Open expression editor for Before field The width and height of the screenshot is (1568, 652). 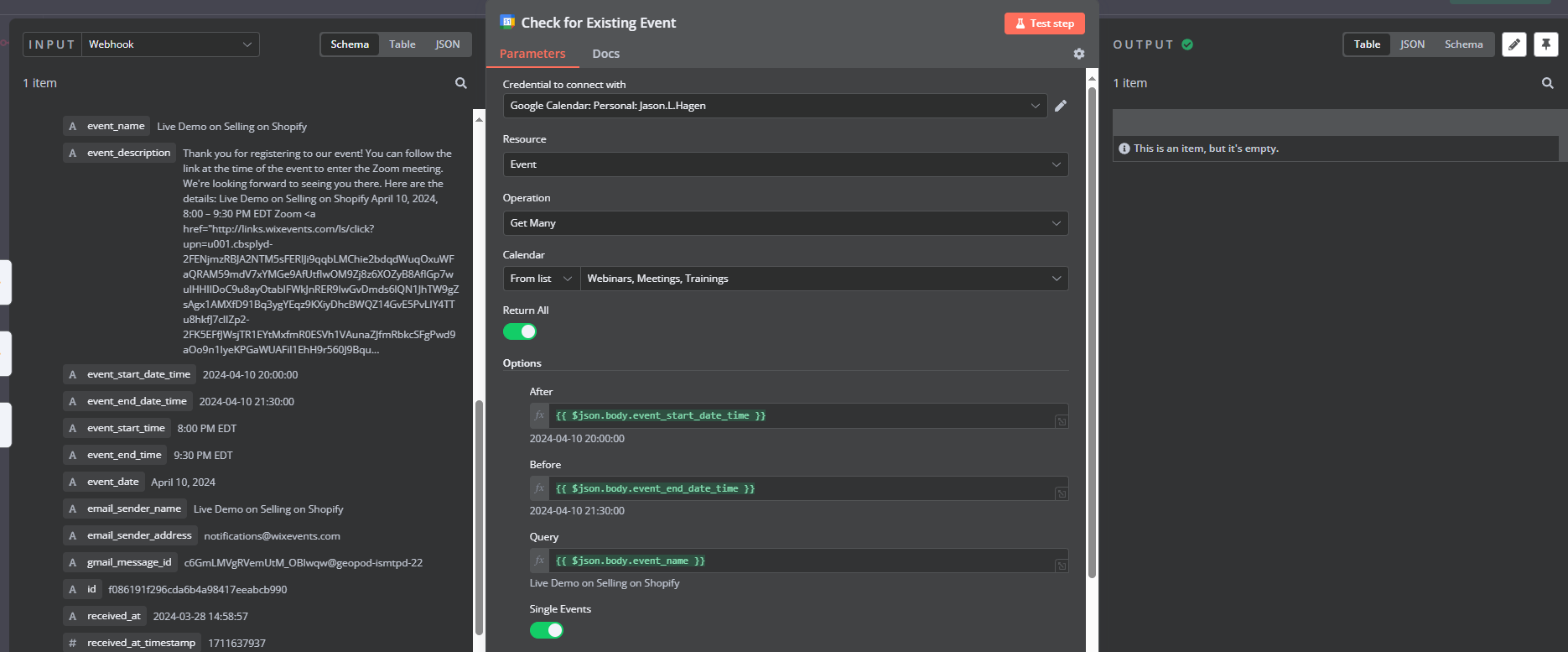pyautogui.click(x=1062, y=494)
